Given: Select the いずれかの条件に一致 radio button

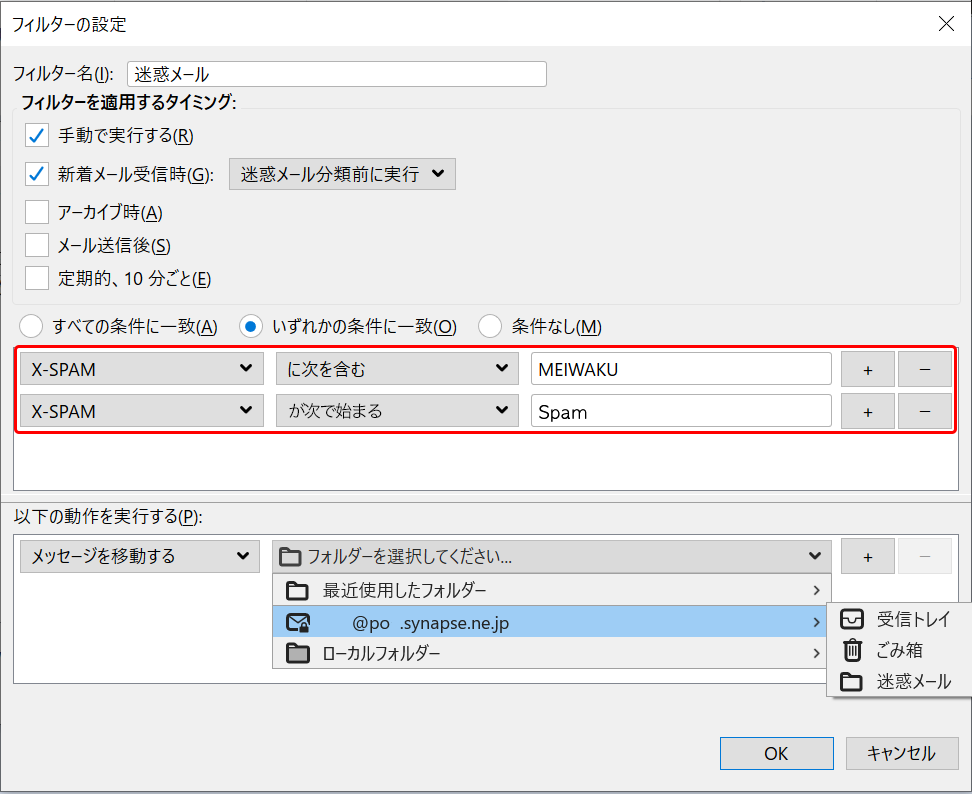Looking at the screenshot, I should [251, 326].
